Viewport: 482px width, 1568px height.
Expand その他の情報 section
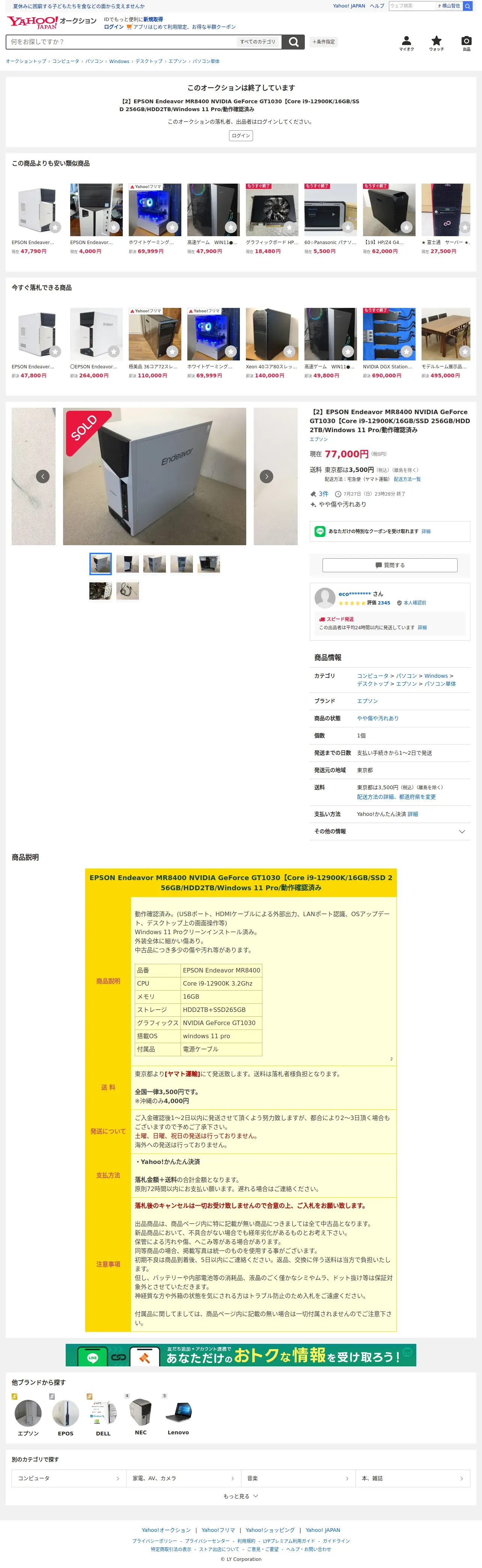click(x=390, y=831)
